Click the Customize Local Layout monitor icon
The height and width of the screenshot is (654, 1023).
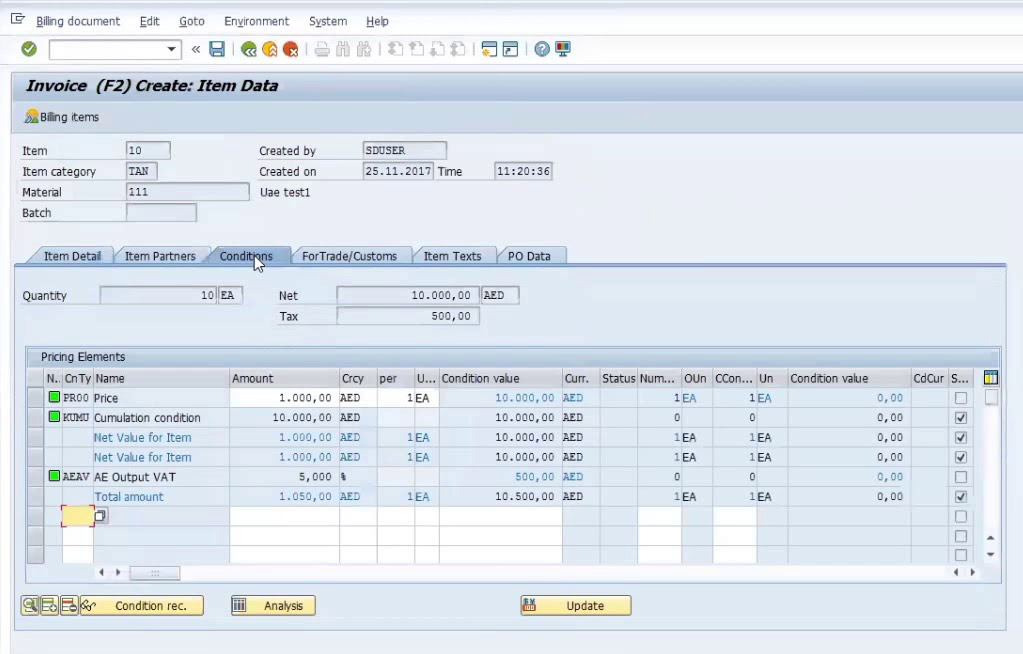tap(562, 49)
